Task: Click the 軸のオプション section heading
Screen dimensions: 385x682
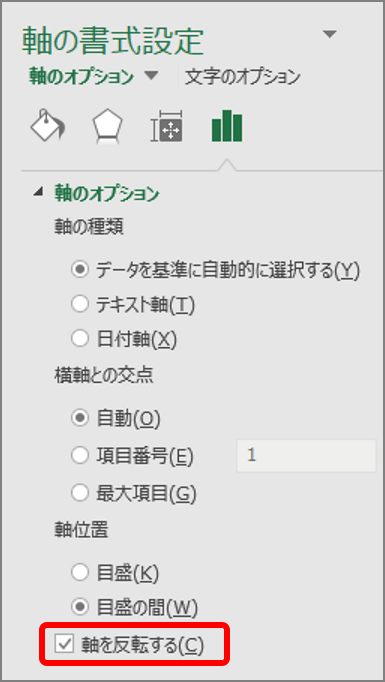Action: pyautogui.click(x=107, y=194)
